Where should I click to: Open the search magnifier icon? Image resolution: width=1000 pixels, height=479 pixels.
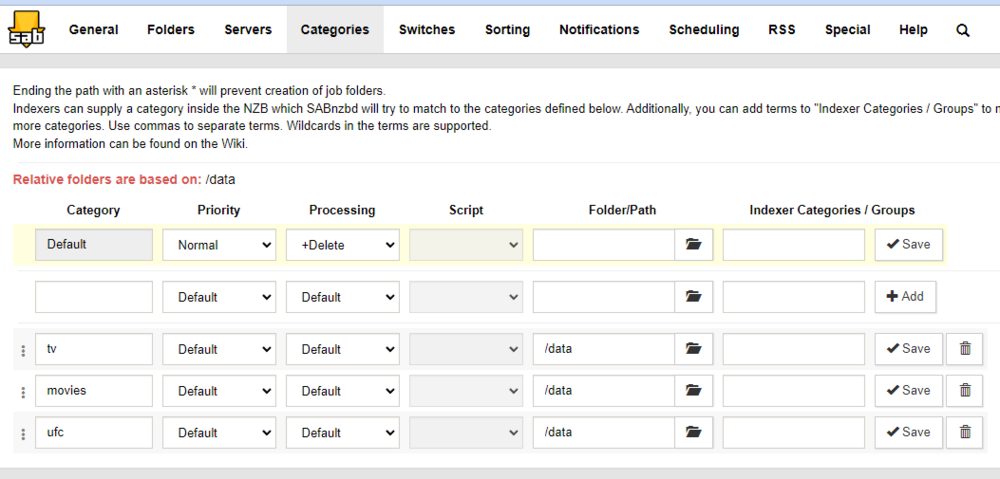[963, 30]
